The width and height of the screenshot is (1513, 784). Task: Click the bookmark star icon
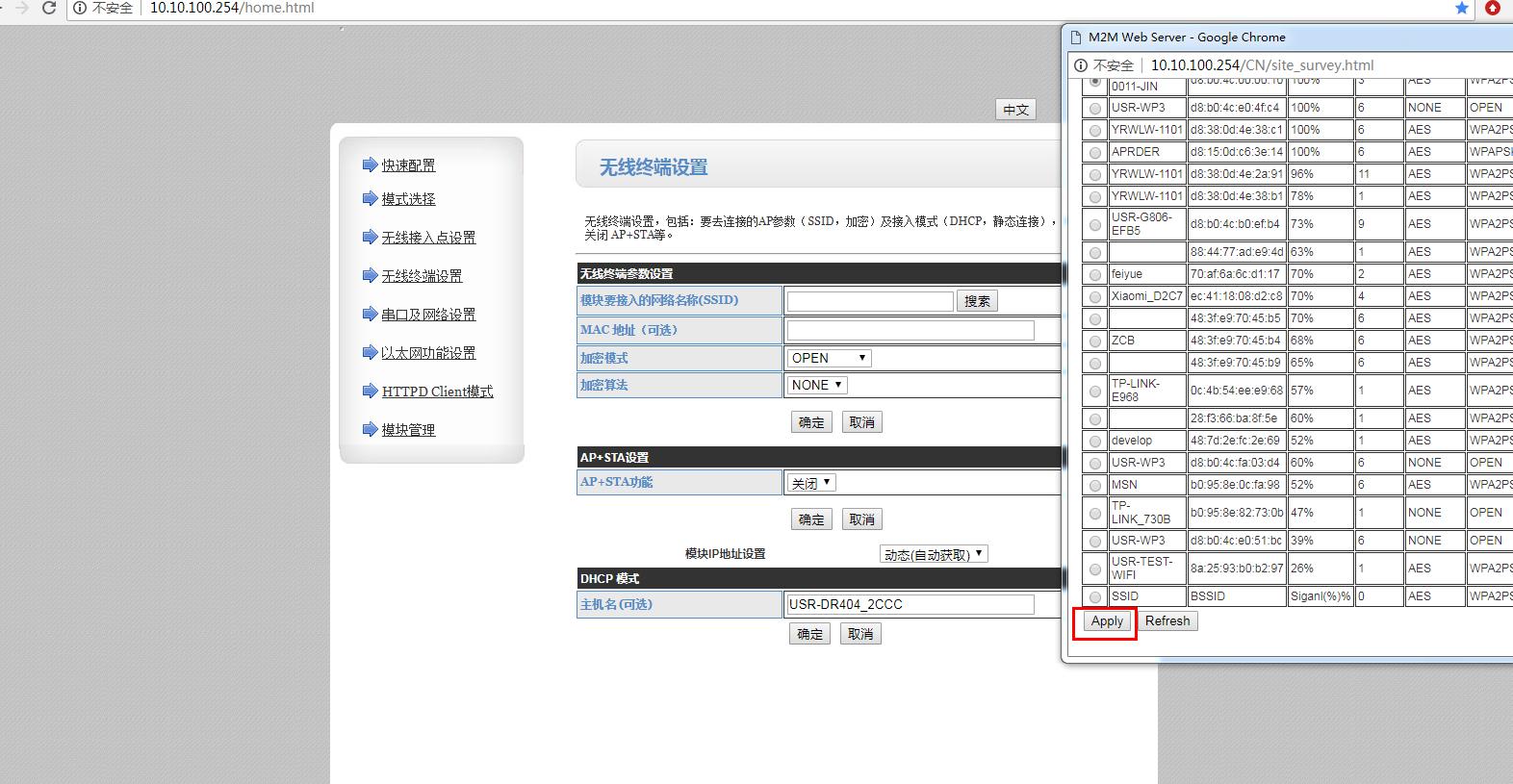pos(1462,8)
